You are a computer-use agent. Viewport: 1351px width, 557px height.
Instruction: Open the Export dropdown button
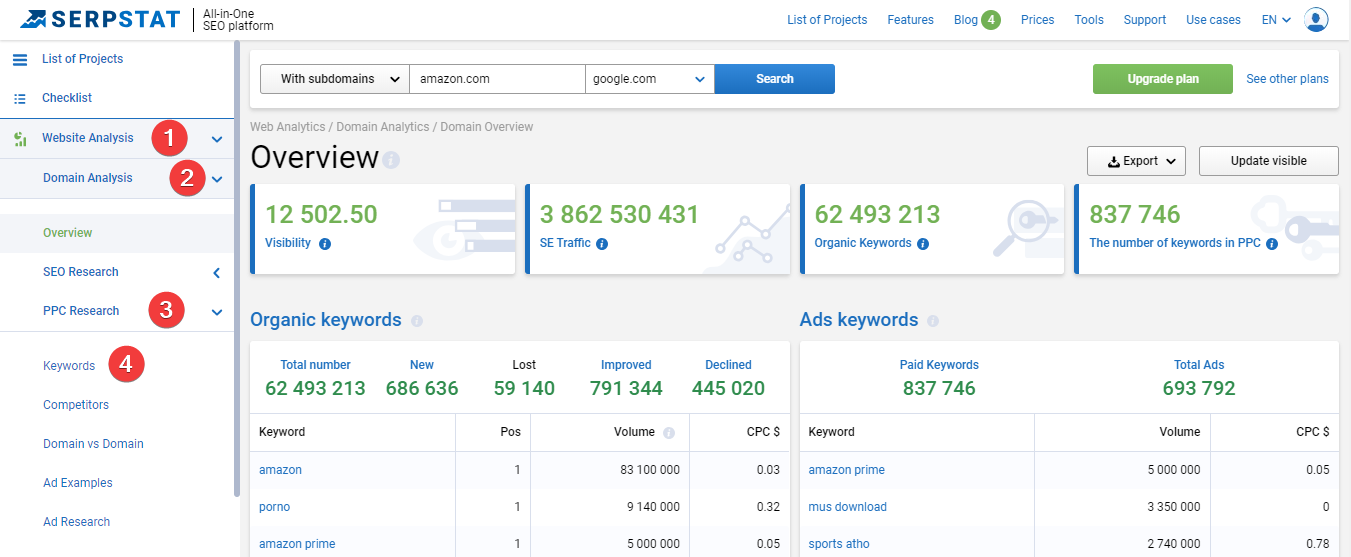click(x=1136, y=161)
